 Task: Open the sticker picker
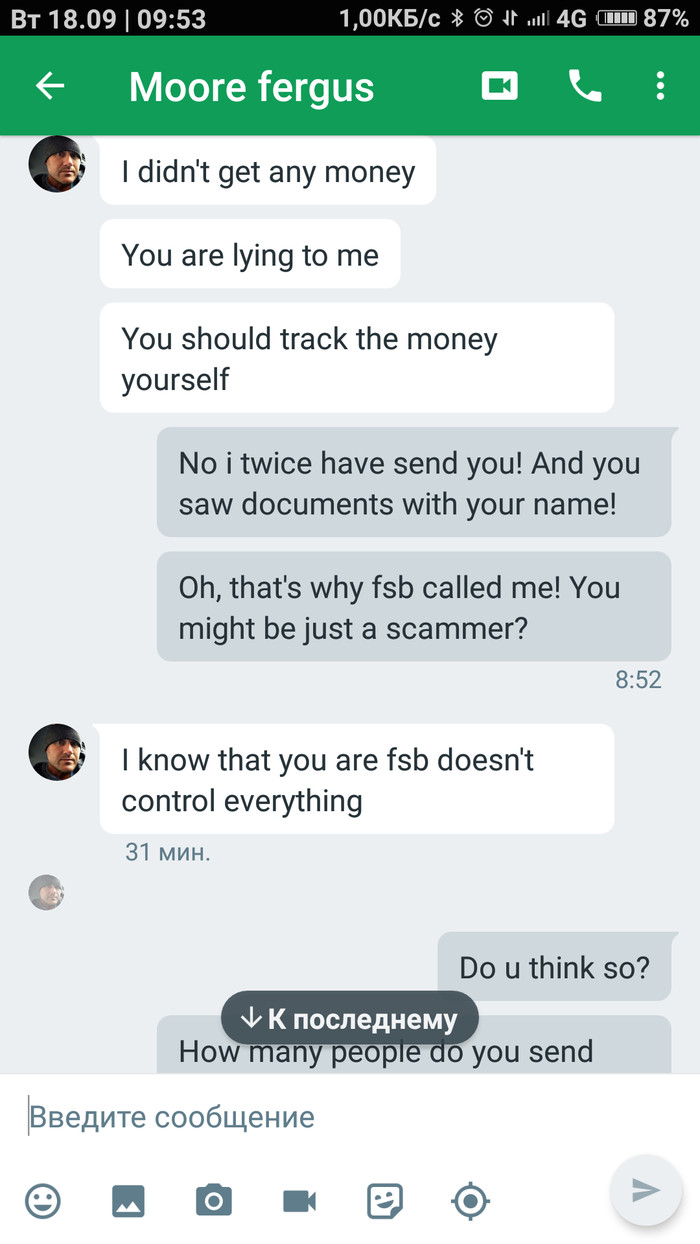point(385,1199)
